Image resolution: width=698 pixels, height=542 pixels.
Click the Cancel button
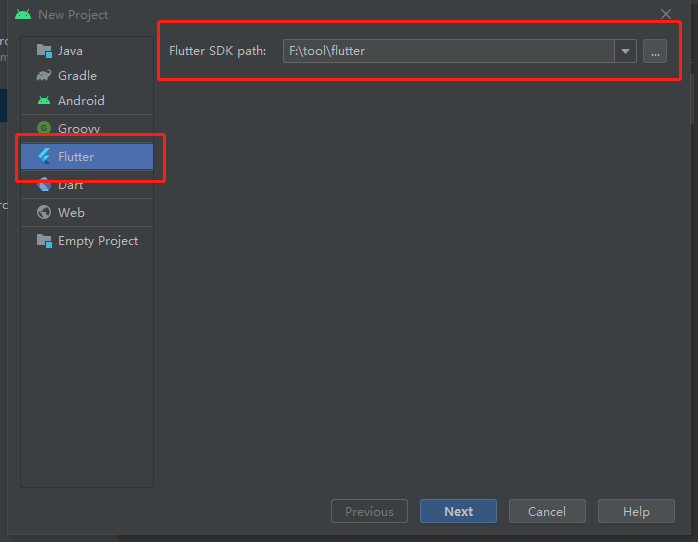pos(547,511)
